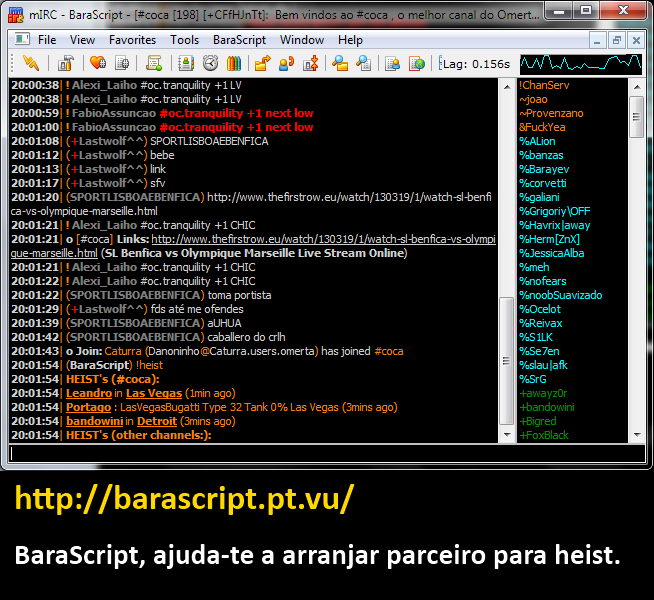This screenshot has height=600, width=654.
Task: Open the File menu
Action: pos(47,40)
